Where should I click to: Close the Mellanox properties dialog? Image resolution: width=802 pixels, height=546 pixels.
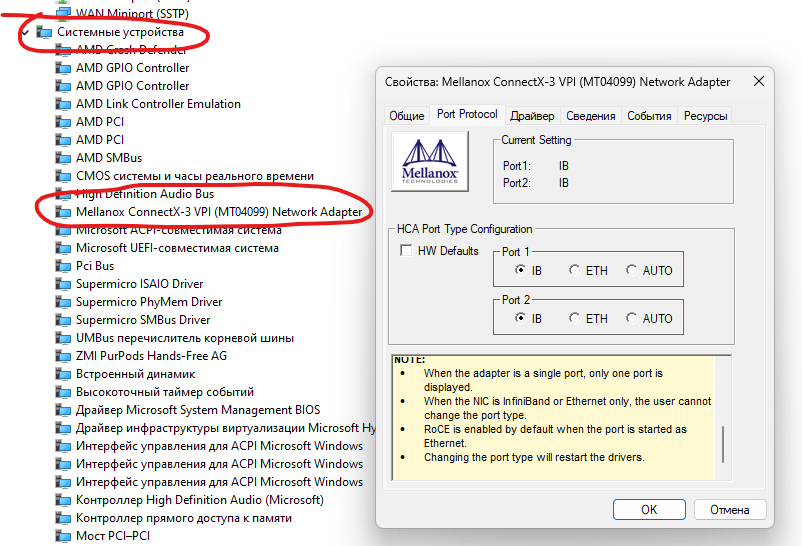(759, 81)
